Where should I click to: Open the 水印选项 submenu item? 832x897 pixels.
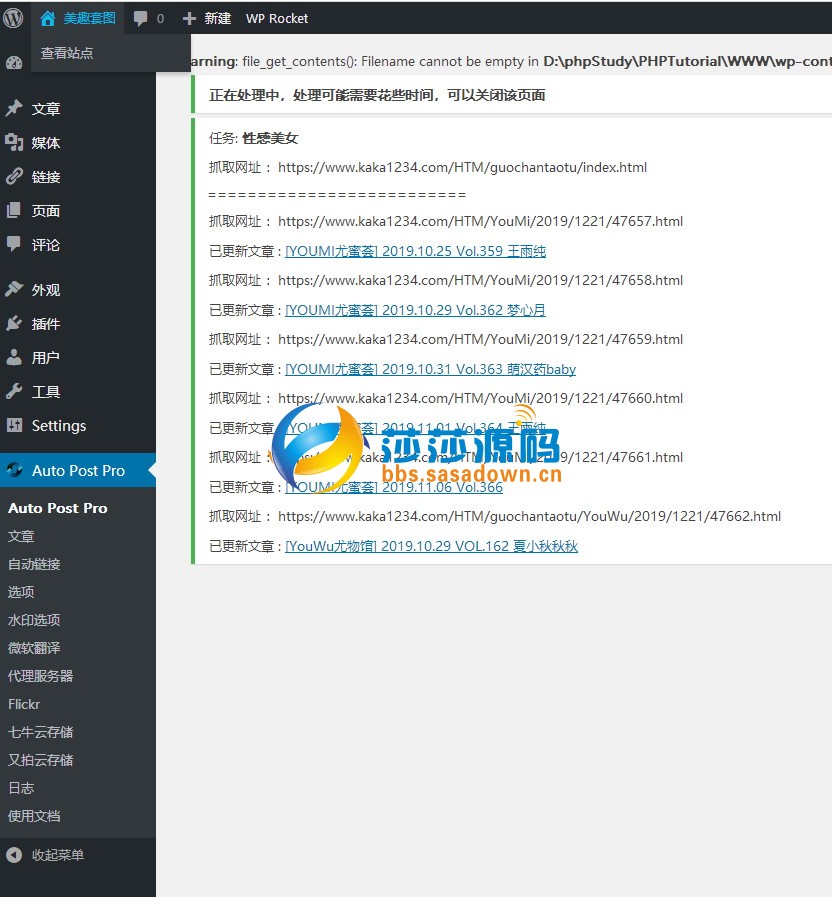(x=34, y=620)
